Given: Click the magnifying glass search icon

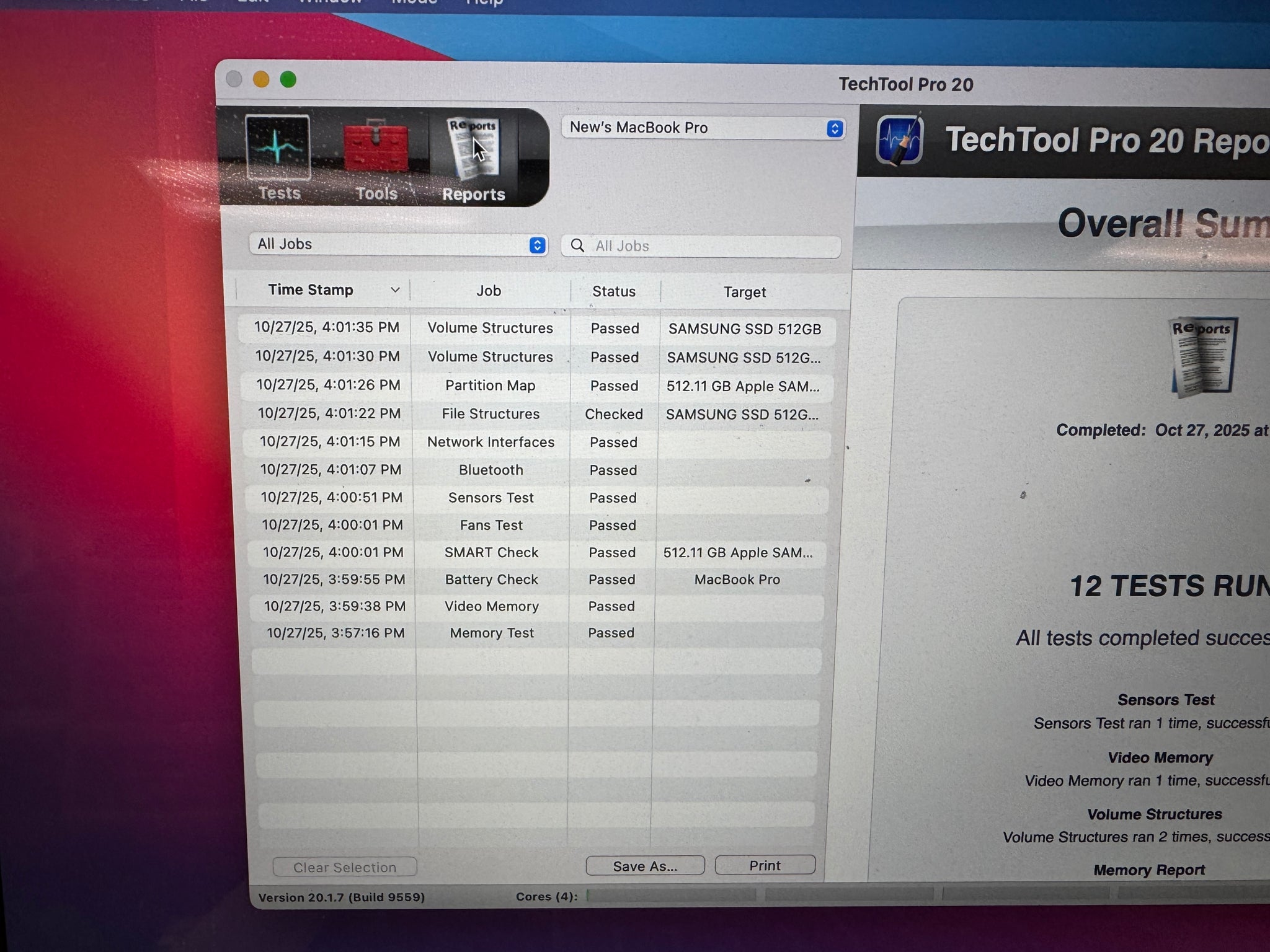Looking at the screenshot, I should (577, 245).
